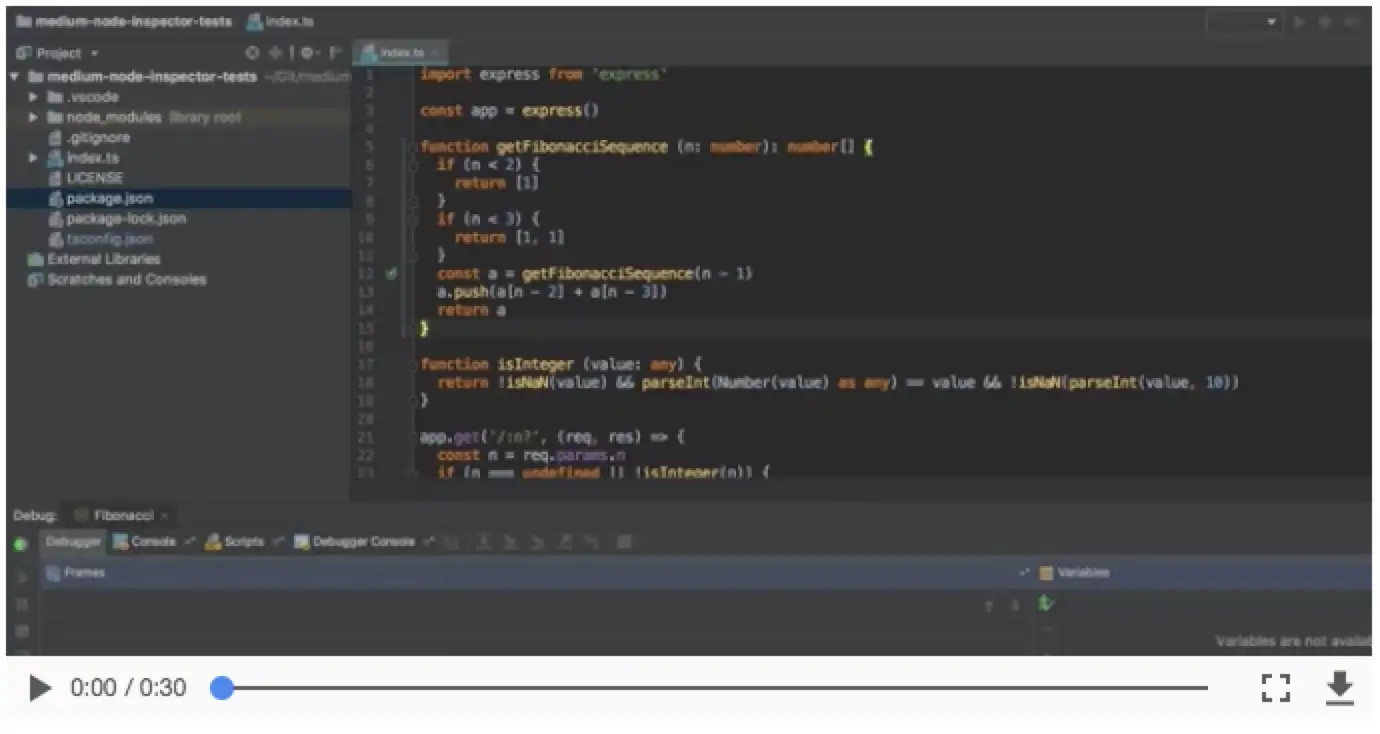This screenshot has height=734, width=1380.
Task: Select the .vscode folder label
Action: [92, 97]
